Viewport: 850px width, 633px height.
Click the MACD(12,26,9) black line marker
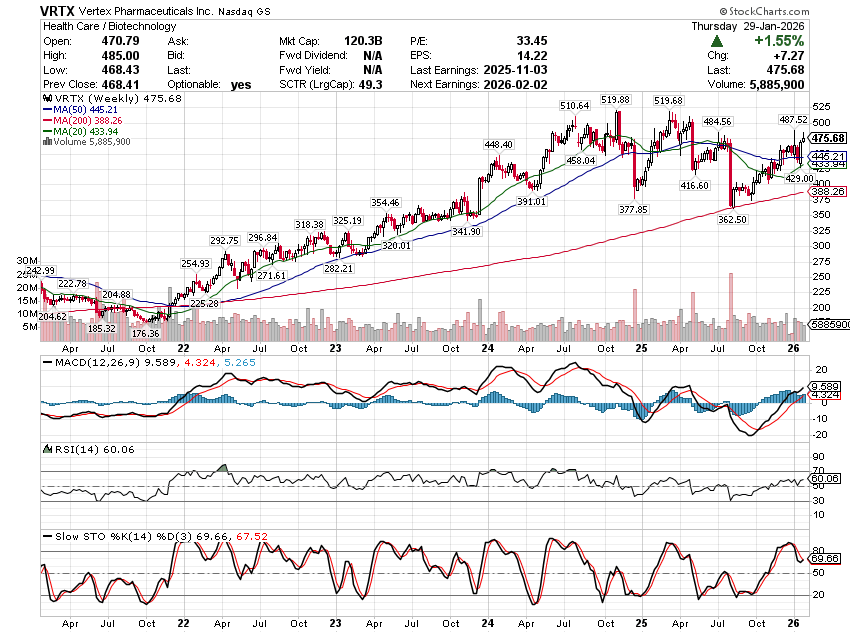click(x=47, y=360)
